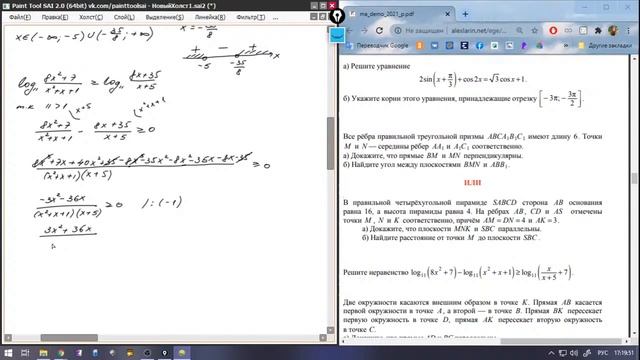Viewport: 640px width, 360px height.
Task: Click the site information icon in address bar
Action: 398,31
